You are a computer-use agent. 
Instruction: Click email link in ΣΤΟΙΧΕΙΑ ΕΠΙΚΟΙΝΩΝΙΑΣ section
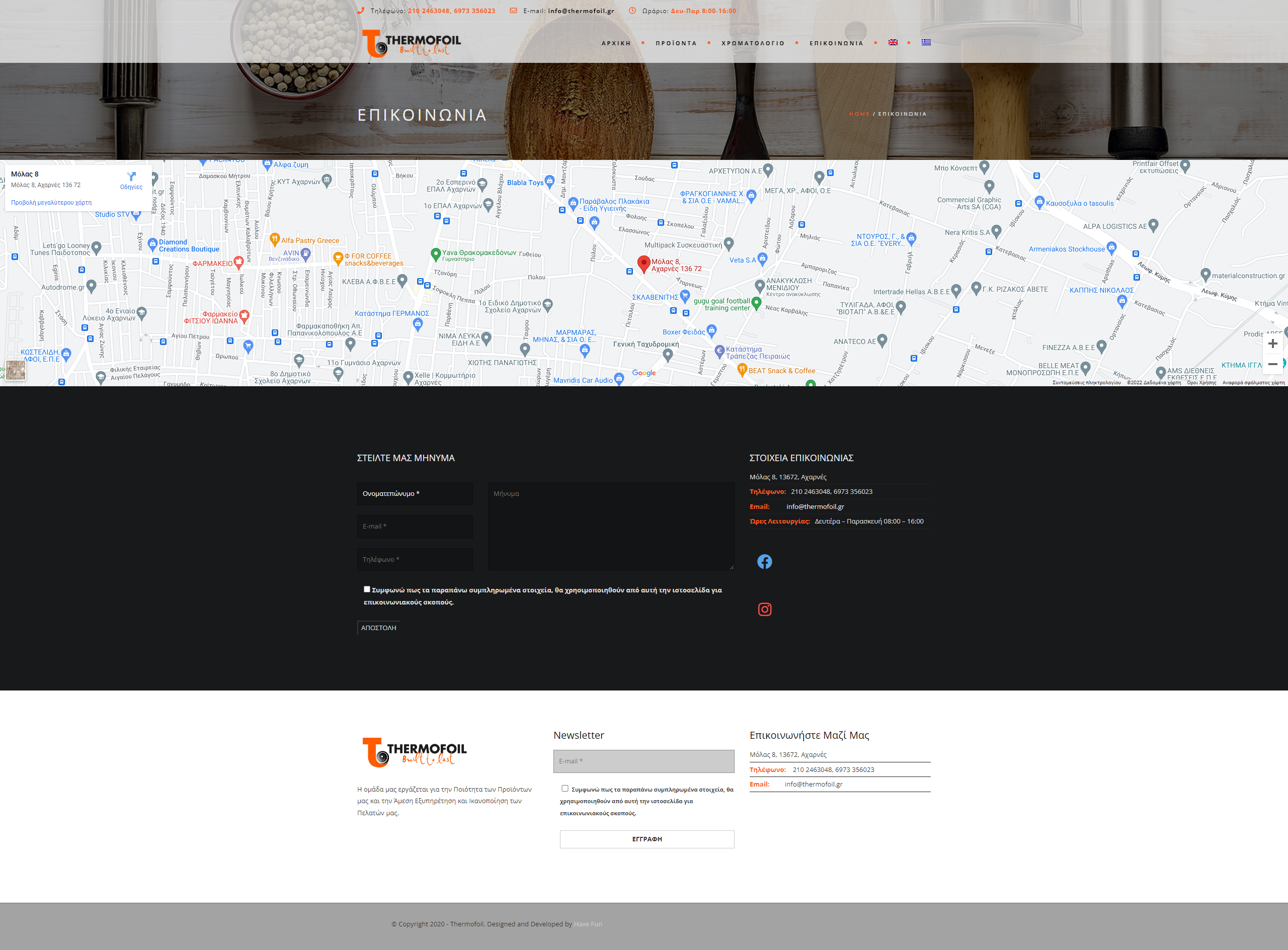[815, 506]
